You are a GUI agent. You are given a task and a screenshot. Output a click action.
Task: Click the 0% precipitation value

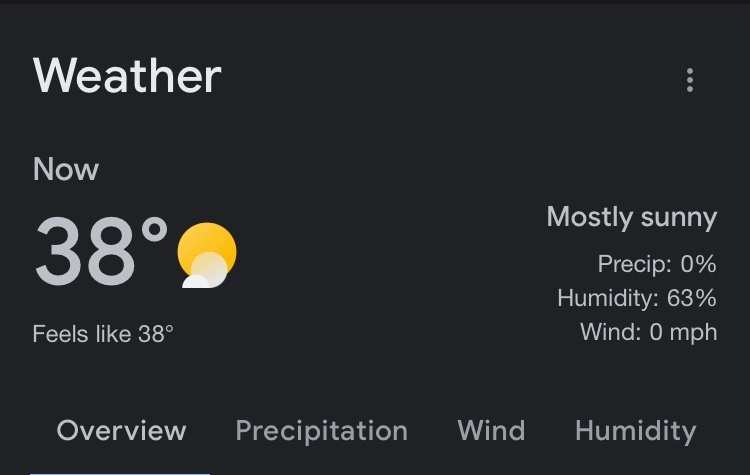(698, 264)
